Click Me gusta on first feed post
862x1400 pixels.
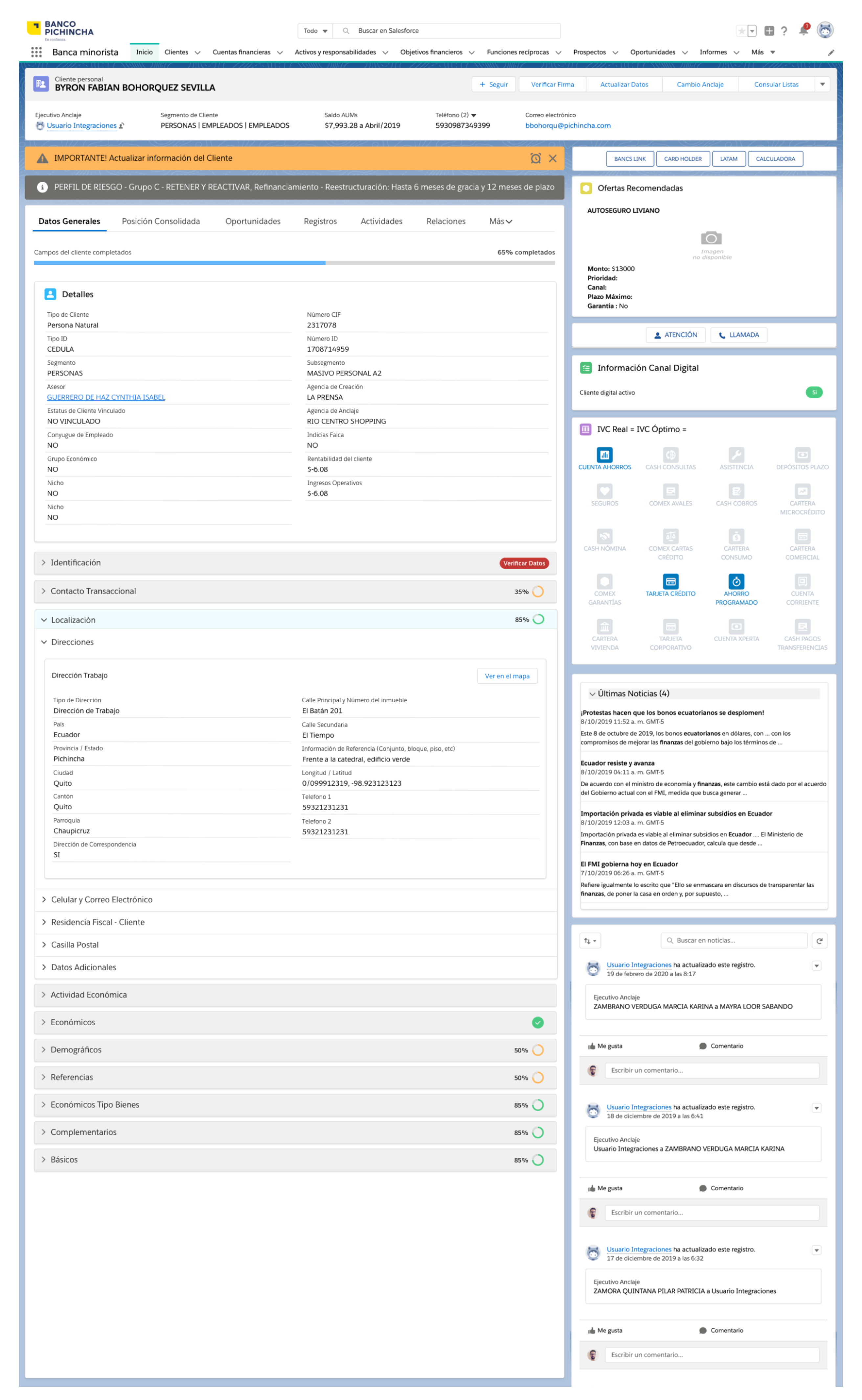(x=605, y=1046)
